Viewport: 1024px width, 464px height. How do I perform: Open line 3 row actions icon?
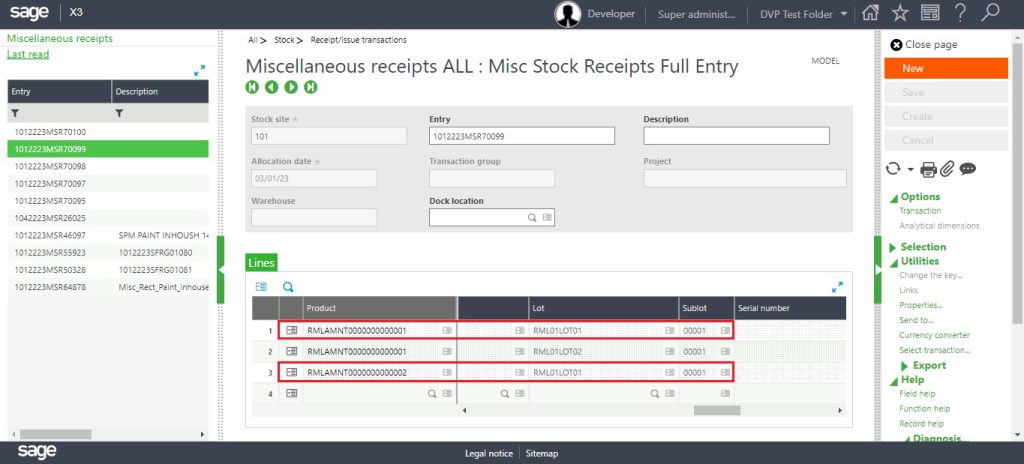click(x=292, y=373)
